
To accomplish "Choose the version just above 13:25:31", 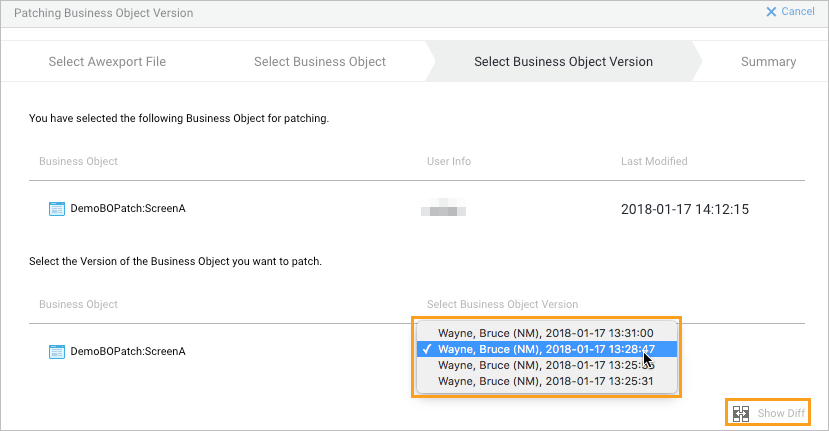I will click(547, 365).
